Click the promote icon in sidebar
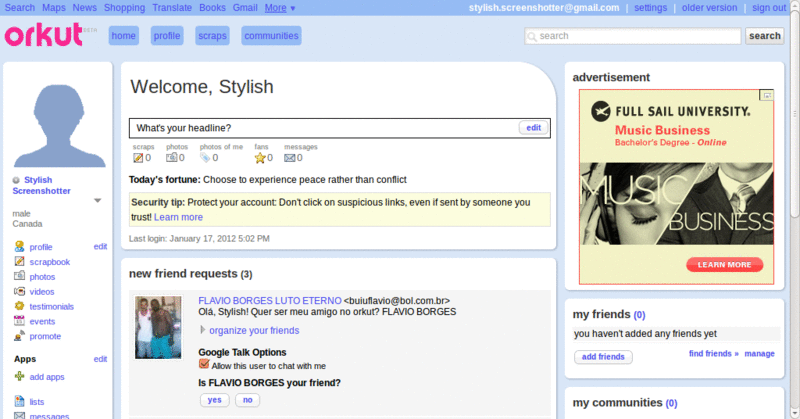This screenshot has height=419, width=800. tap(19, 335)
